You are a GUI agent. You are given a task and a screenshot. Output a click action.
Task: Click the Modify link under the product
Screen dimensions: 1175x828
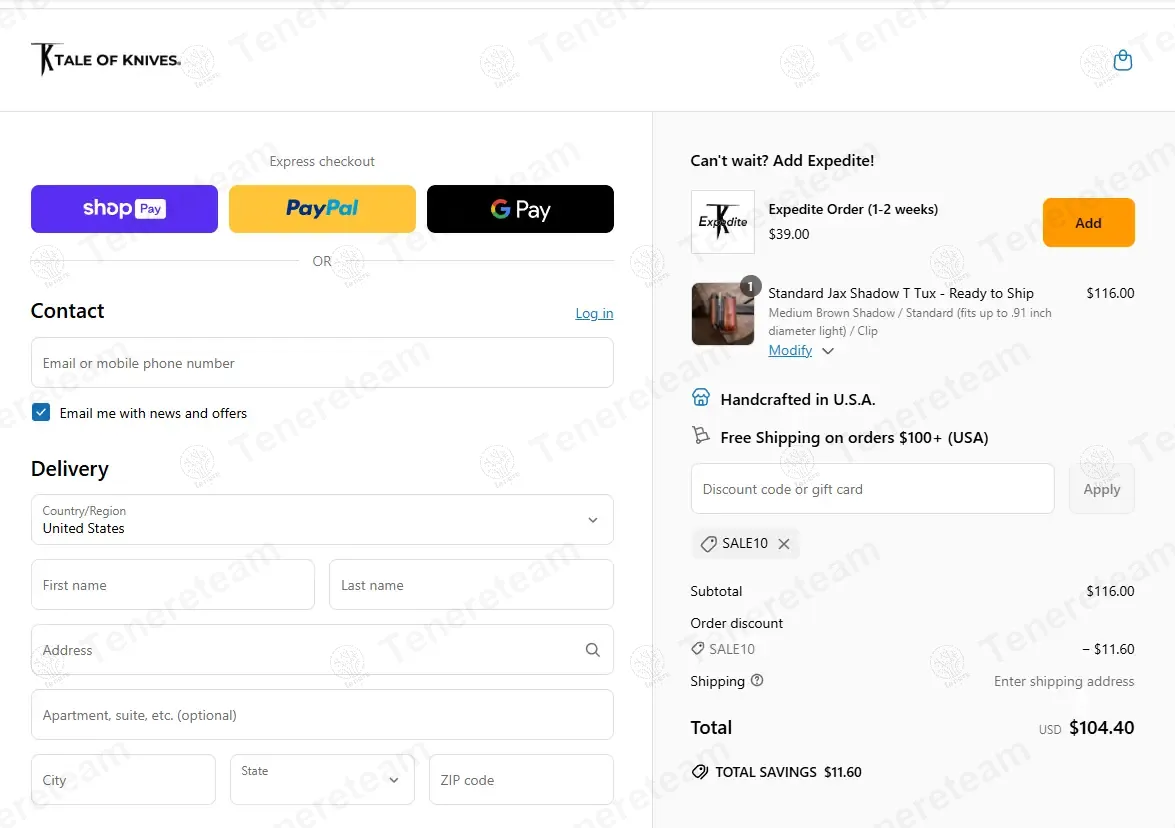[790, 350]
